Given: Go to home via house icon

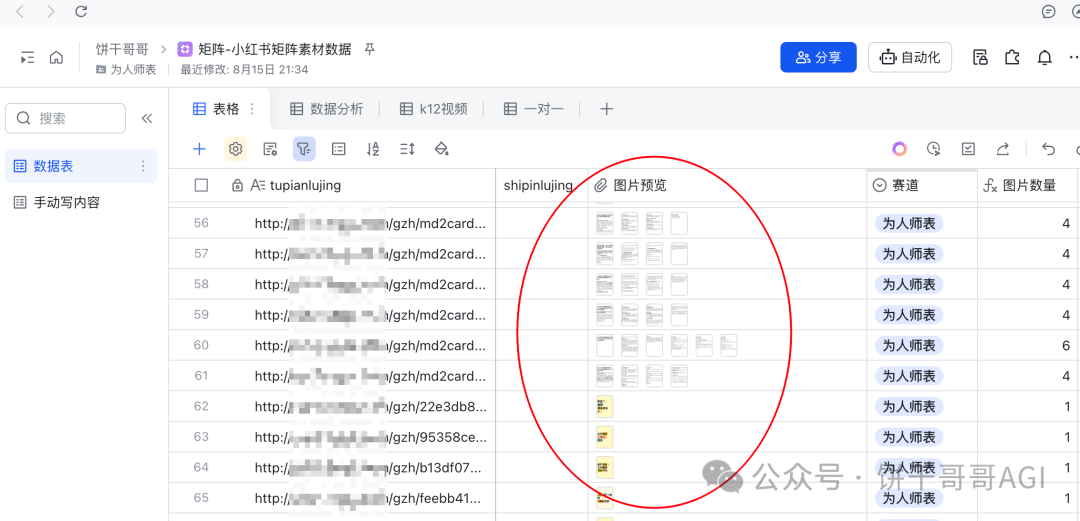Looking at the screenshot, I should pyautogui.click(x=56, y=58).
